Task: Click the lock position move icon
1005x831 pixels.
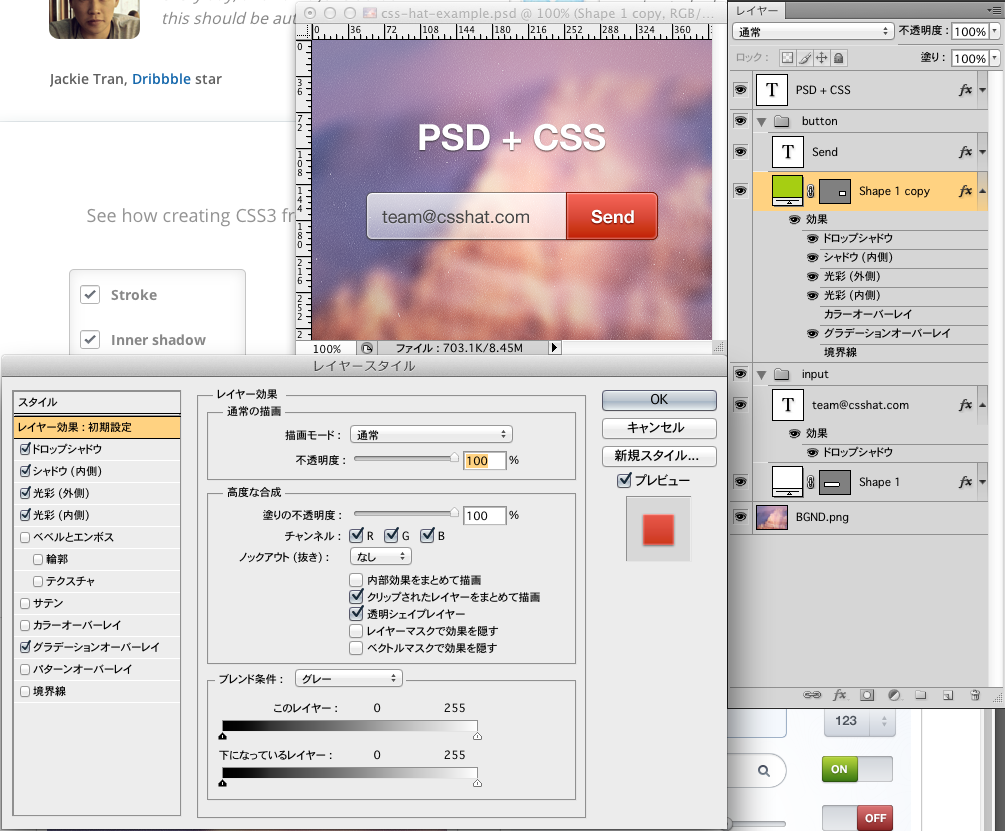Action: (821, 58)
